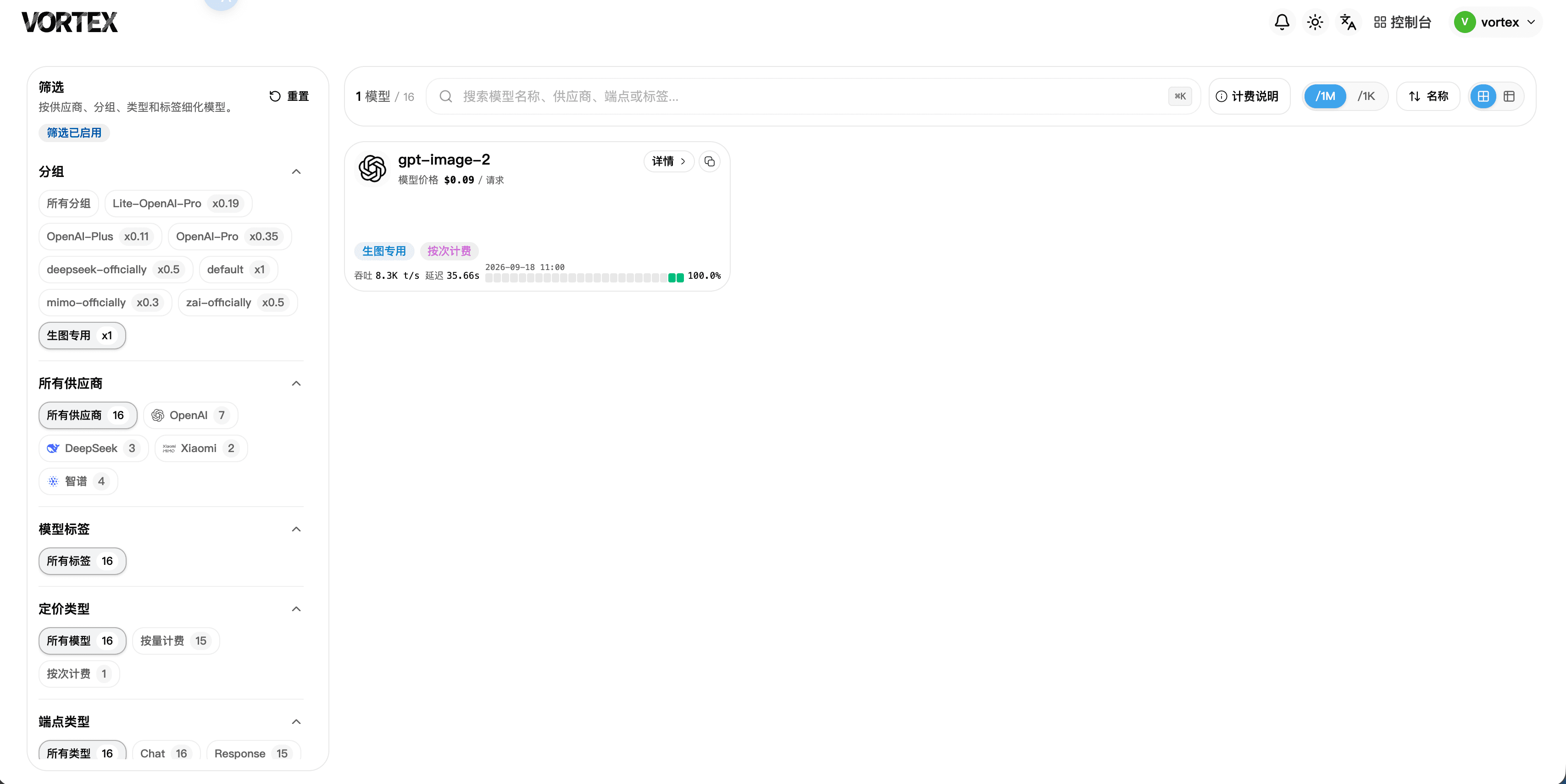
Task: Click the VORTEX logo
Action: [69, 22]
